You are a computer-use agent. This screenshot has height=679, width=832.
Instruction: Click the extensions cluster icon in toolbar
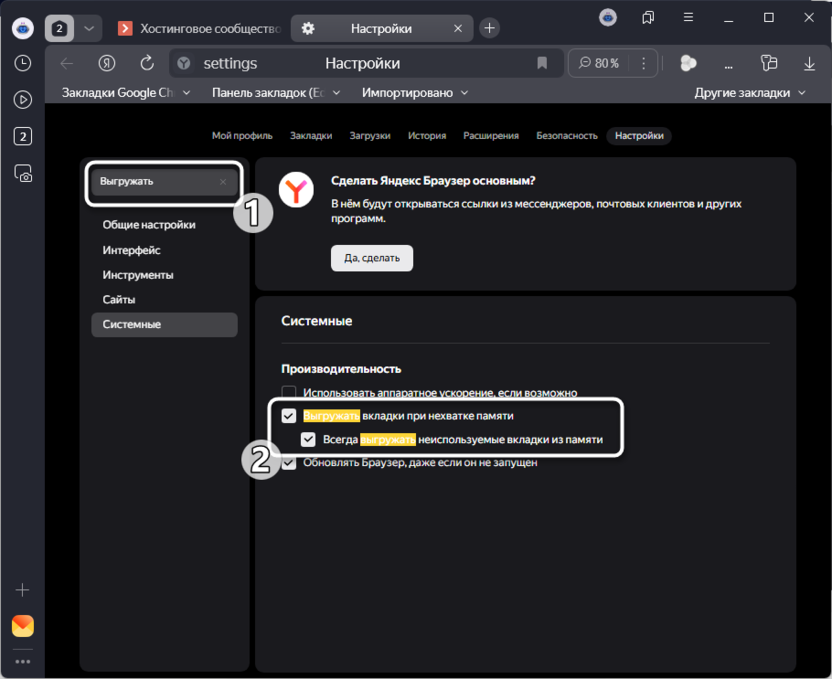(x=688, y=64)
